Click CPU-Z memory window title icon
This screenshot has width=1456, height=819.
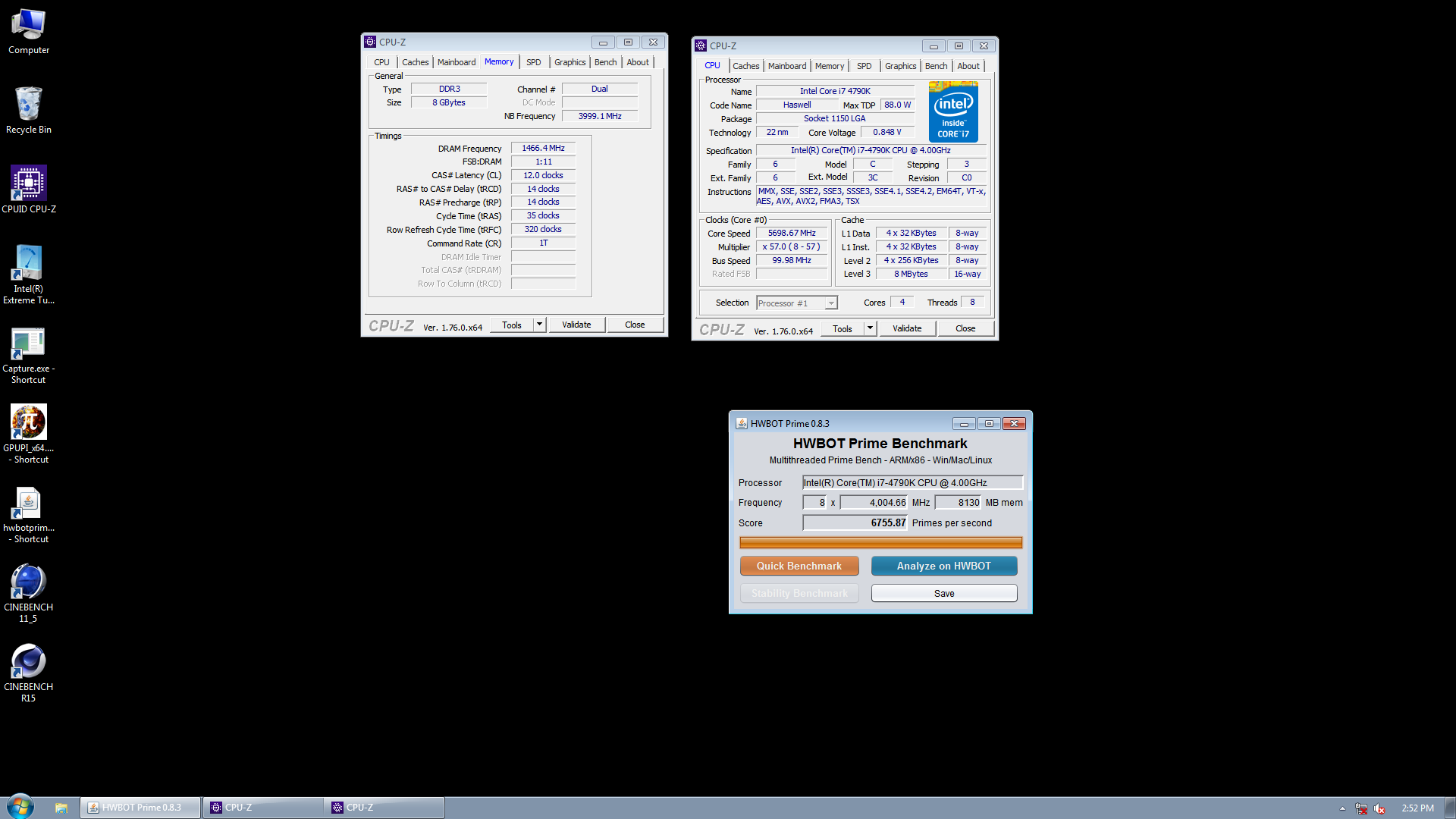tap(370, 42)
